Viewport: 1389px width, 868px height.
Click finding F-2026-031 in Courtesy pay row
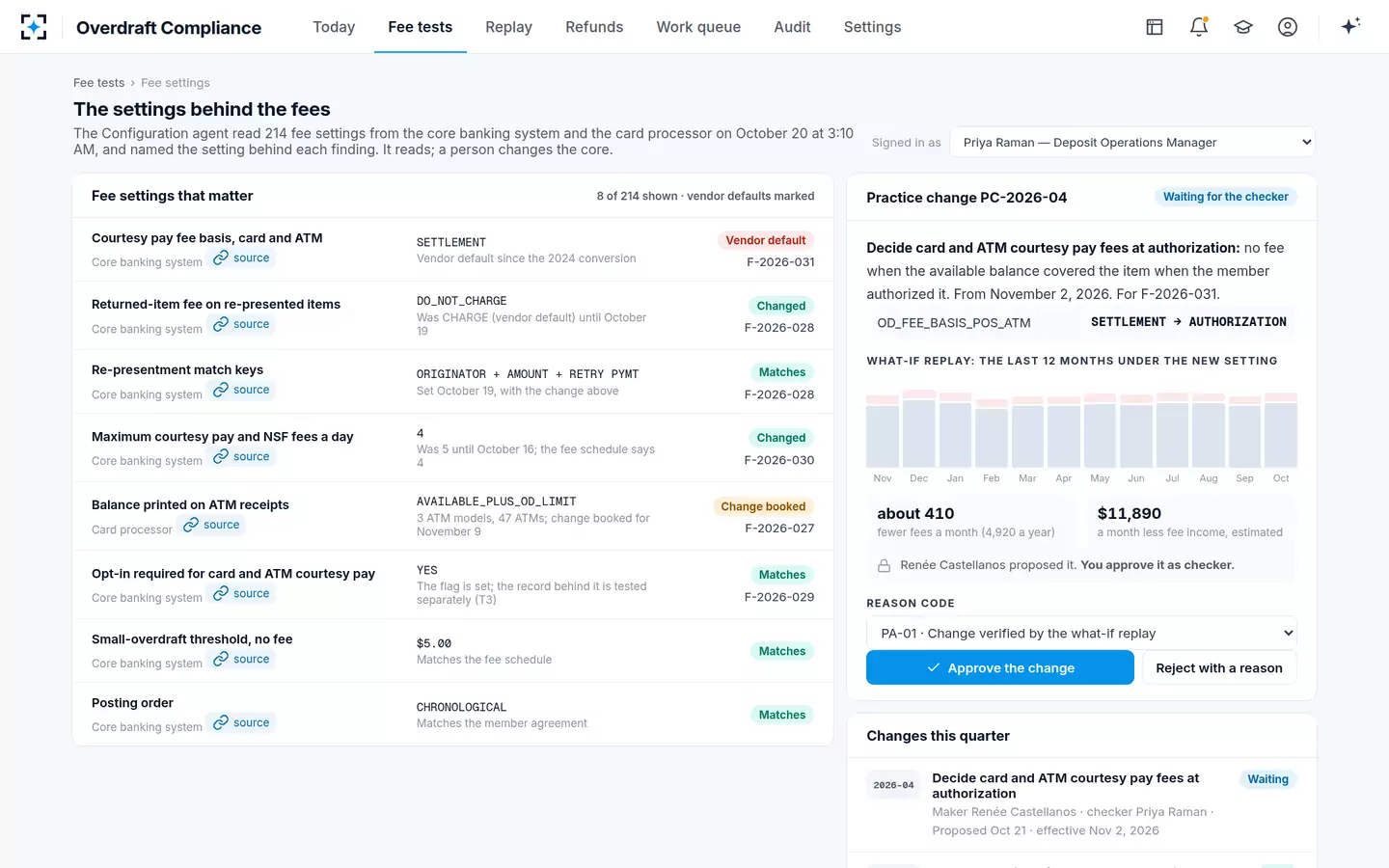click(x=780, y=262)
